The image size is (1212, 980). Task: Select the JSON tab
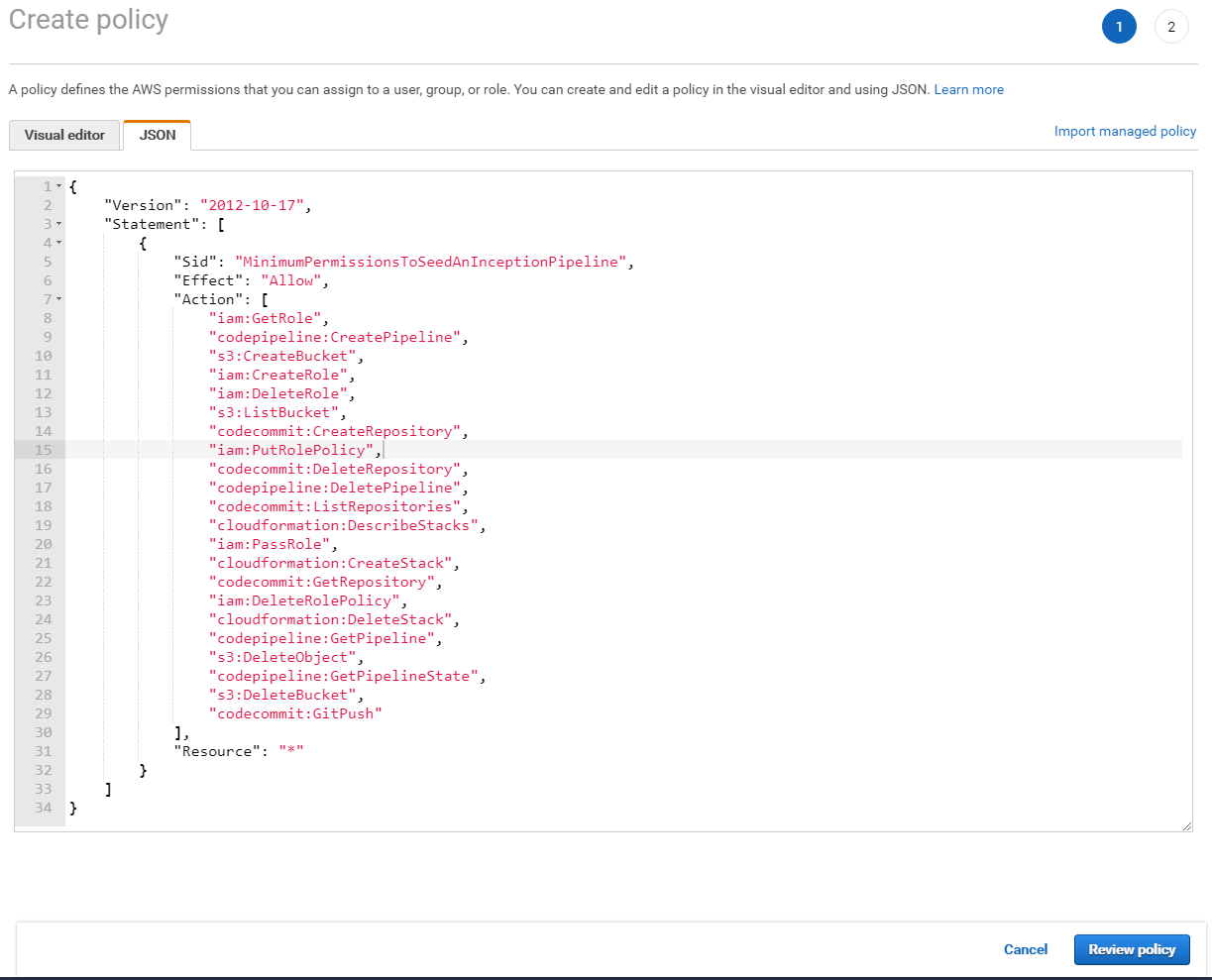[158, 135]
